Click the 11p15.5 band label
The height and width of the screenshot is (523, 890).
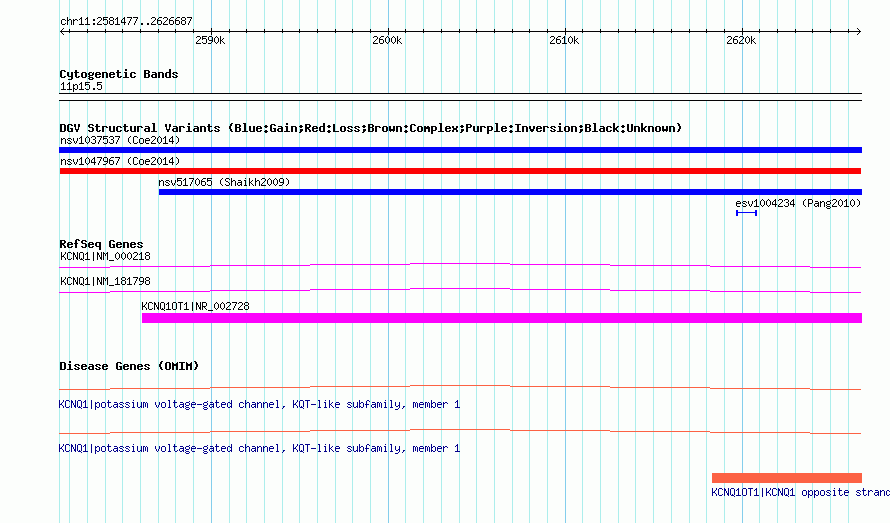(81, 86)
